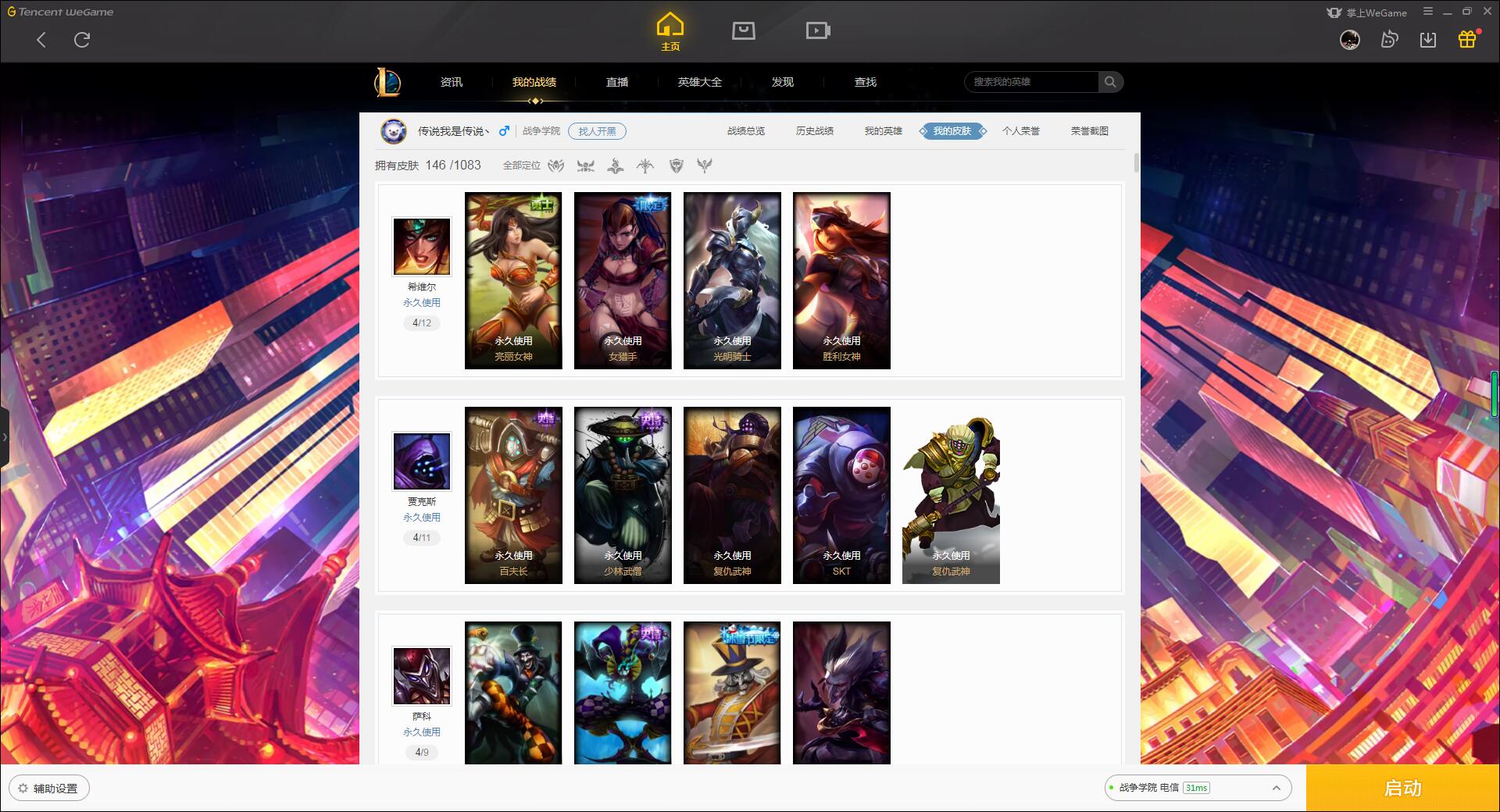Select the 我的皮肤 sub-tab
The image size is (1500, 812).
coord(952,131)
